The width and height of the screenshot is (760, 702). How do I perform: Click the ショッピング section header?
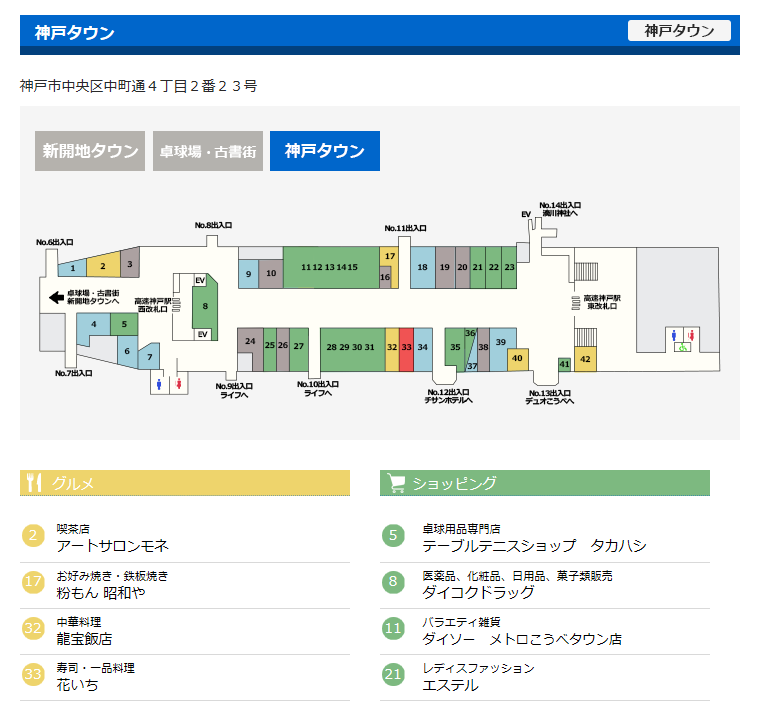545,483
